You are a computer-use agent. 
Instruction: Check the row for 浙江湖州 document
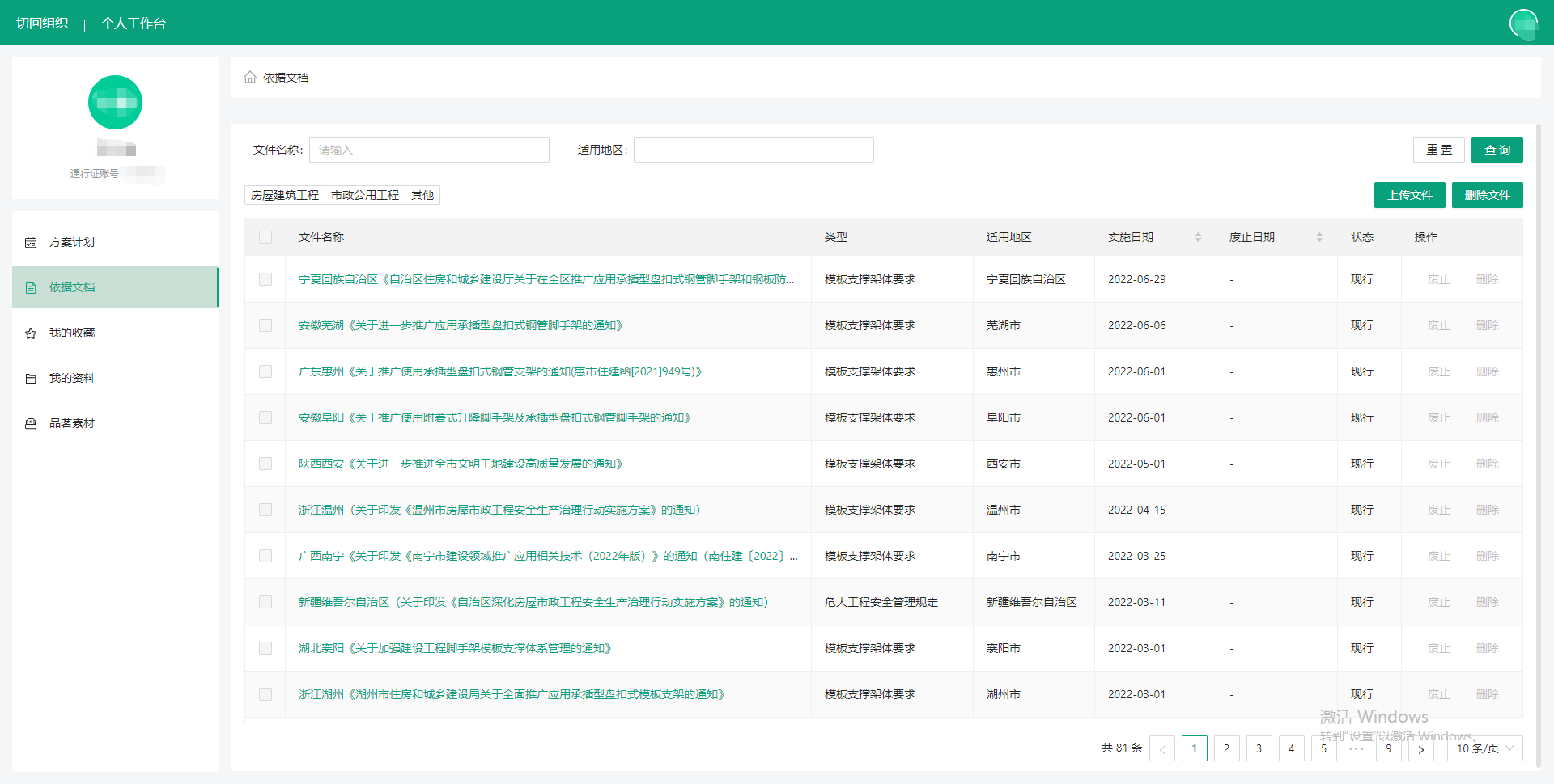coord(265,694)
